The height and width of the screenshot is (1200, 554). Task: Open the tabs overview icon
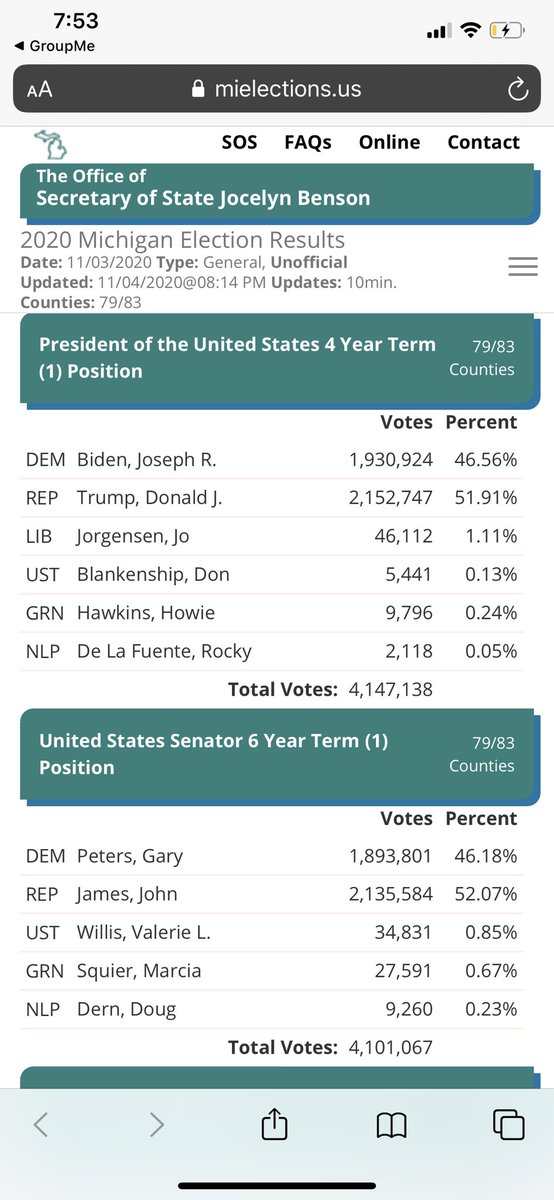(508, 1125)
